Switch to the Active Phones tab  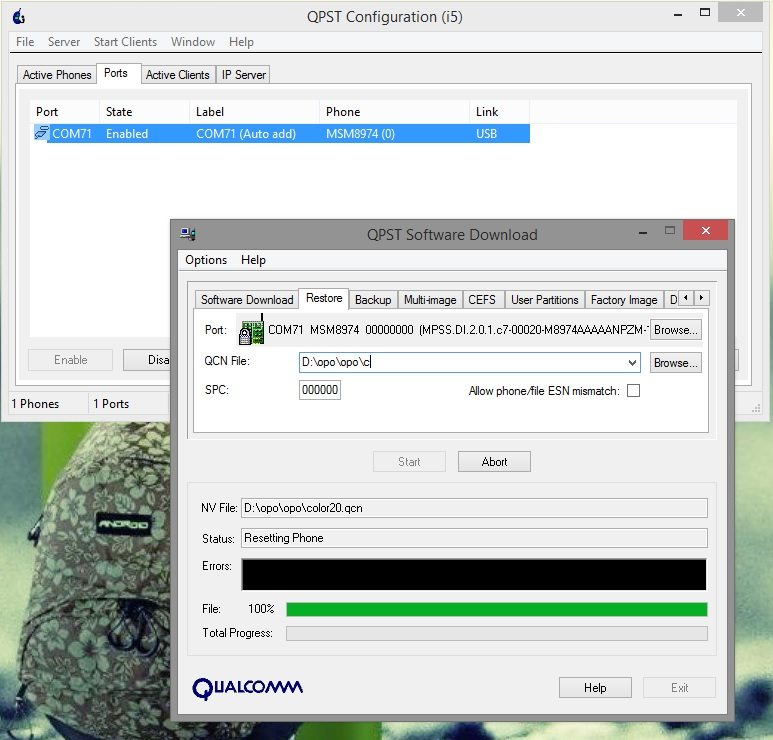click(57, 75)
